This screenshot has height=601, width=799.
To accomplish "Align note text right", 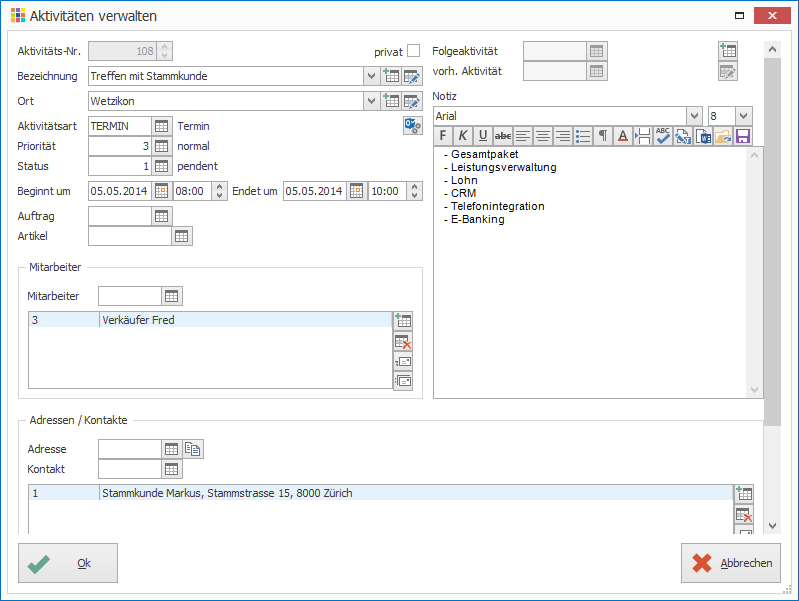I will coord(563,136).
